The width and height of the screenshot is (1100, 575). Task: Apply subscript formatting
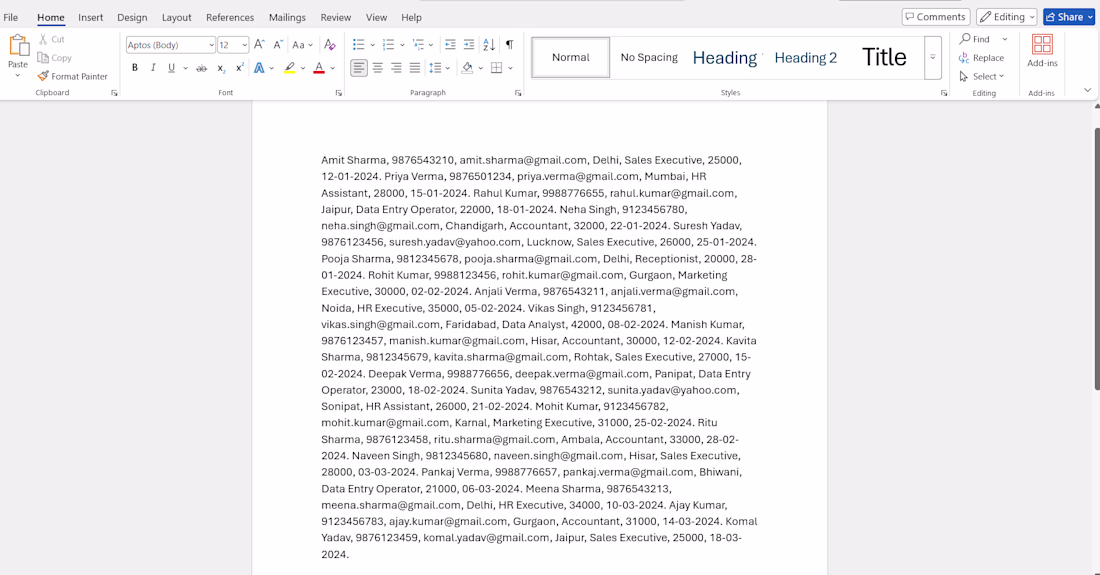coord(220,68)
